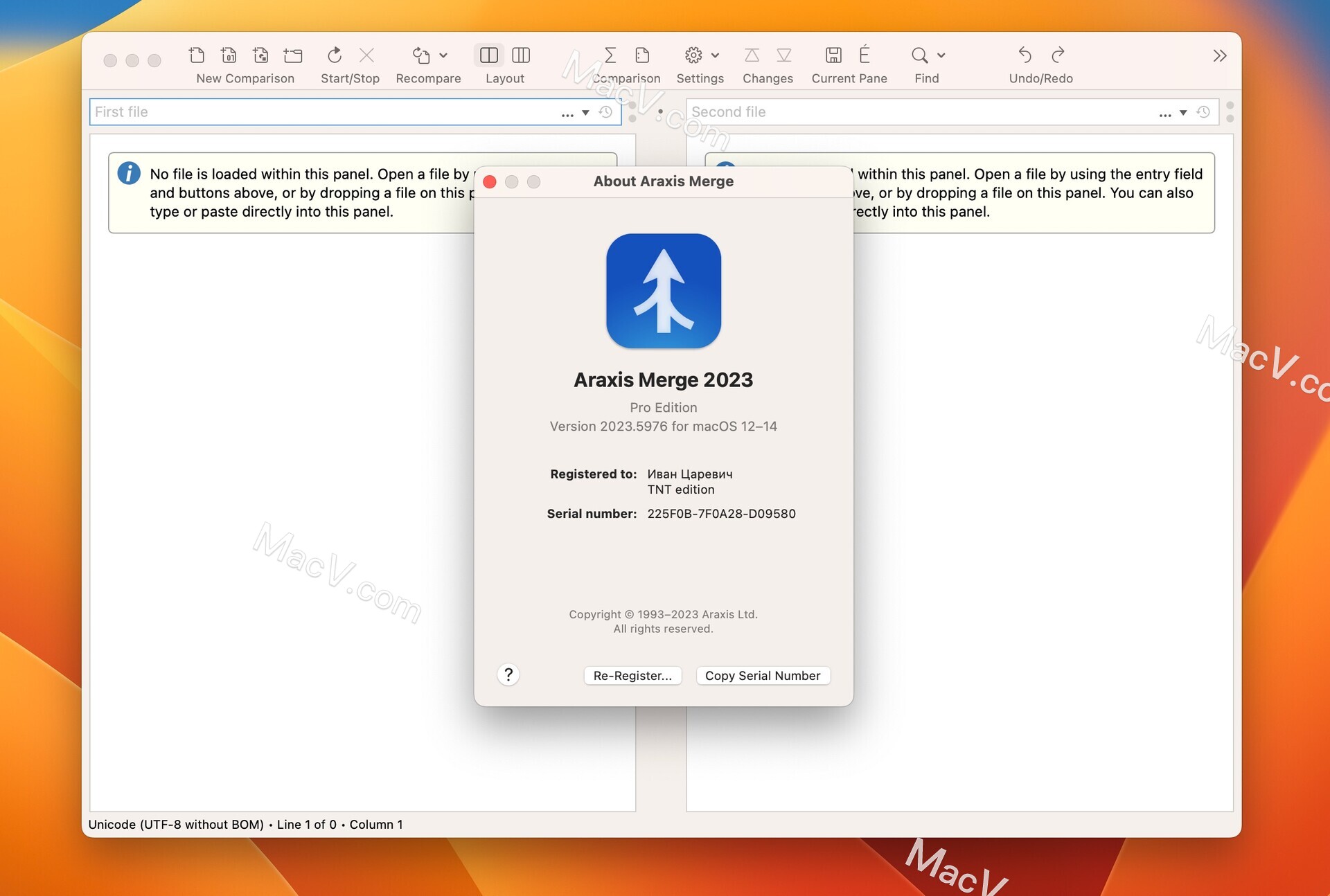1330x896 pixels.
Task: Click the Current Pane toolbar label
Action: [x=849, y=79]
